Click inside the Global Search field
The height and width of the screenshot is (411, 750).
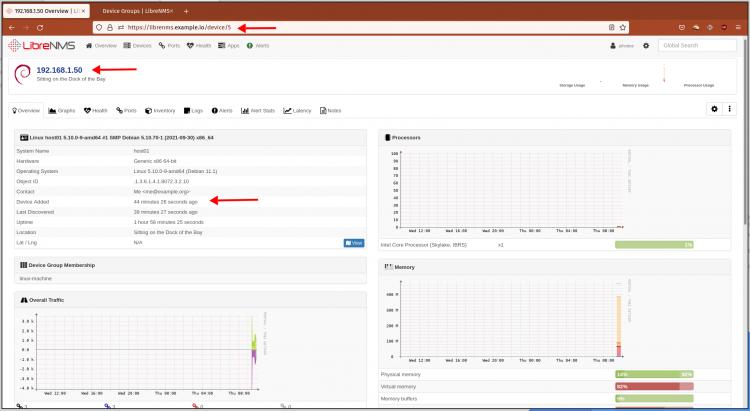[698, 45]
